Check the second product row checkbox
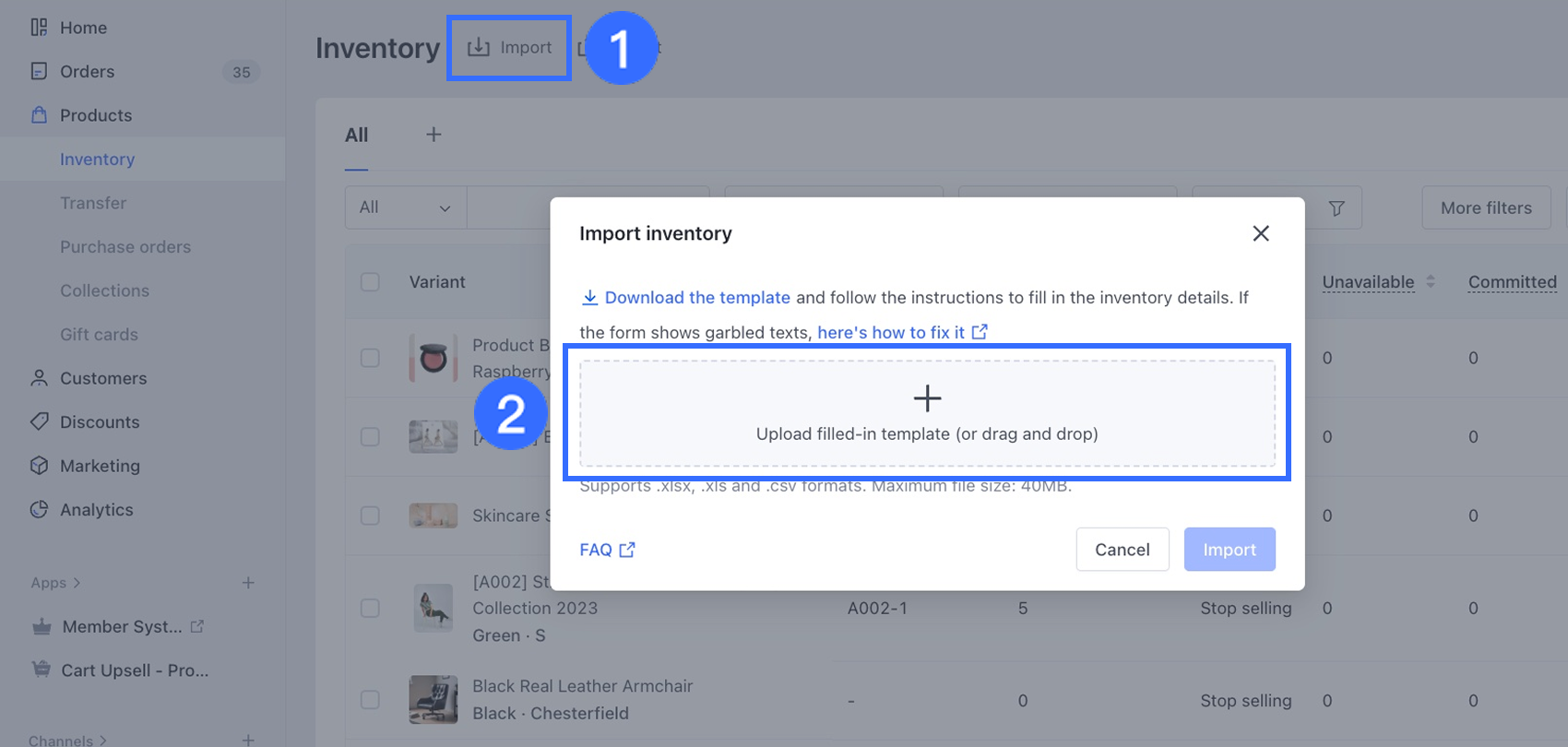This screenshot has height=747, width=1568. 370,436
